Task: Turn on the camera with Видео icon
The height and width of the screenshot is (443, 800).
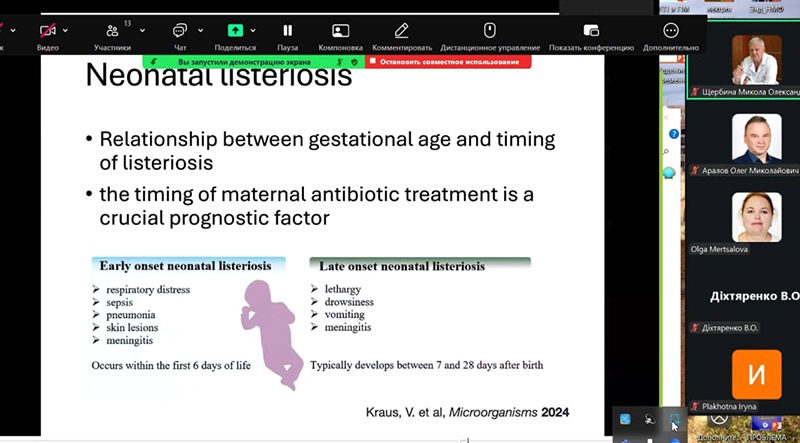Action: tap(47, 31)
